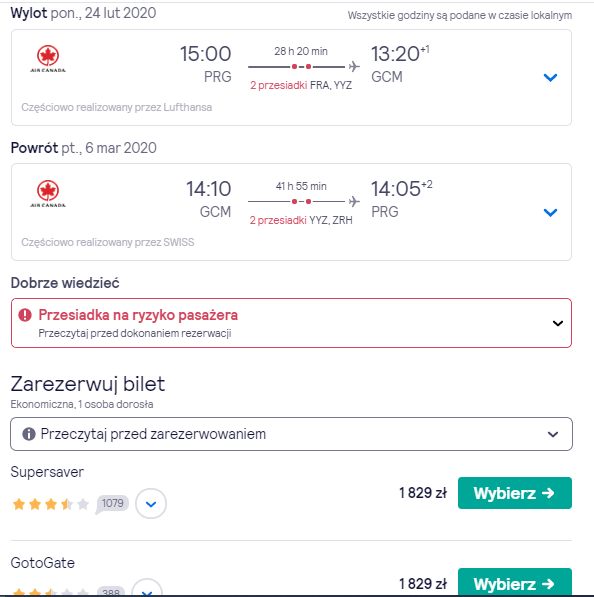Open the 1079 reviews bubble for Supersaver
Image resolution: width=594 pixels, height=597 pixels.
point(112,504)
